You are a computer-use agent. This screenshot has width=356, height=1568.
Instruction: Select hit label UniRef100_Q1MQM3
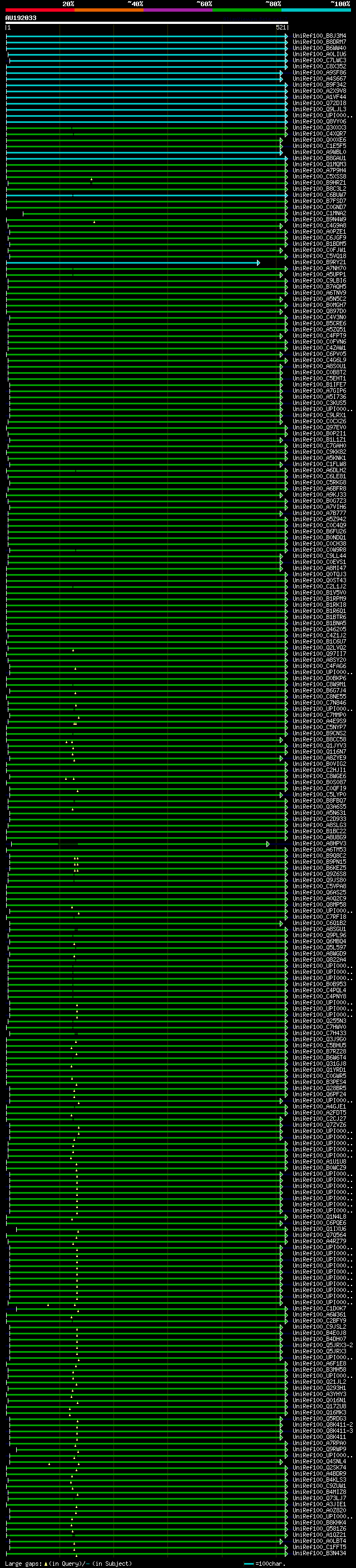[319, 164]
